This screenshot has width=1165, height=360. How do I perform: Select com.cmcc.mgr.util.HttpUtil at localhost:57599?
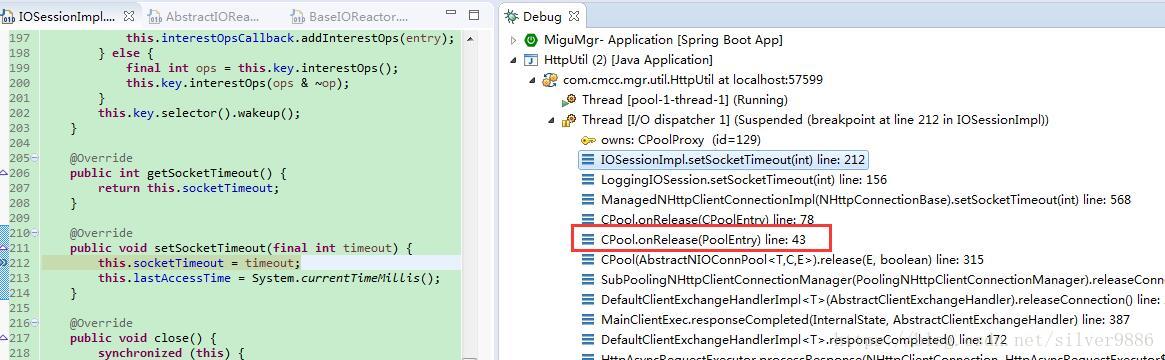pyautogui.click(x=692, y=80)
